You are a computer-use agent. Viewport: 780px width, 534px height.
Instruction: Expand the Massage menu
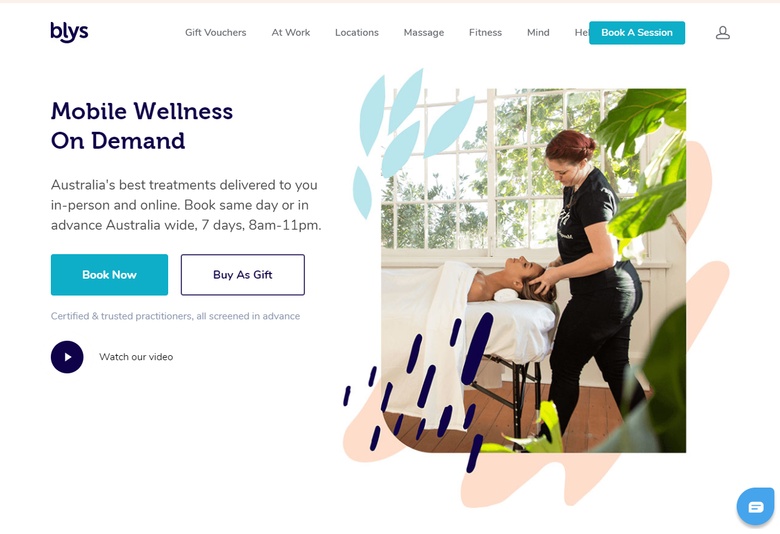(424, 33)
